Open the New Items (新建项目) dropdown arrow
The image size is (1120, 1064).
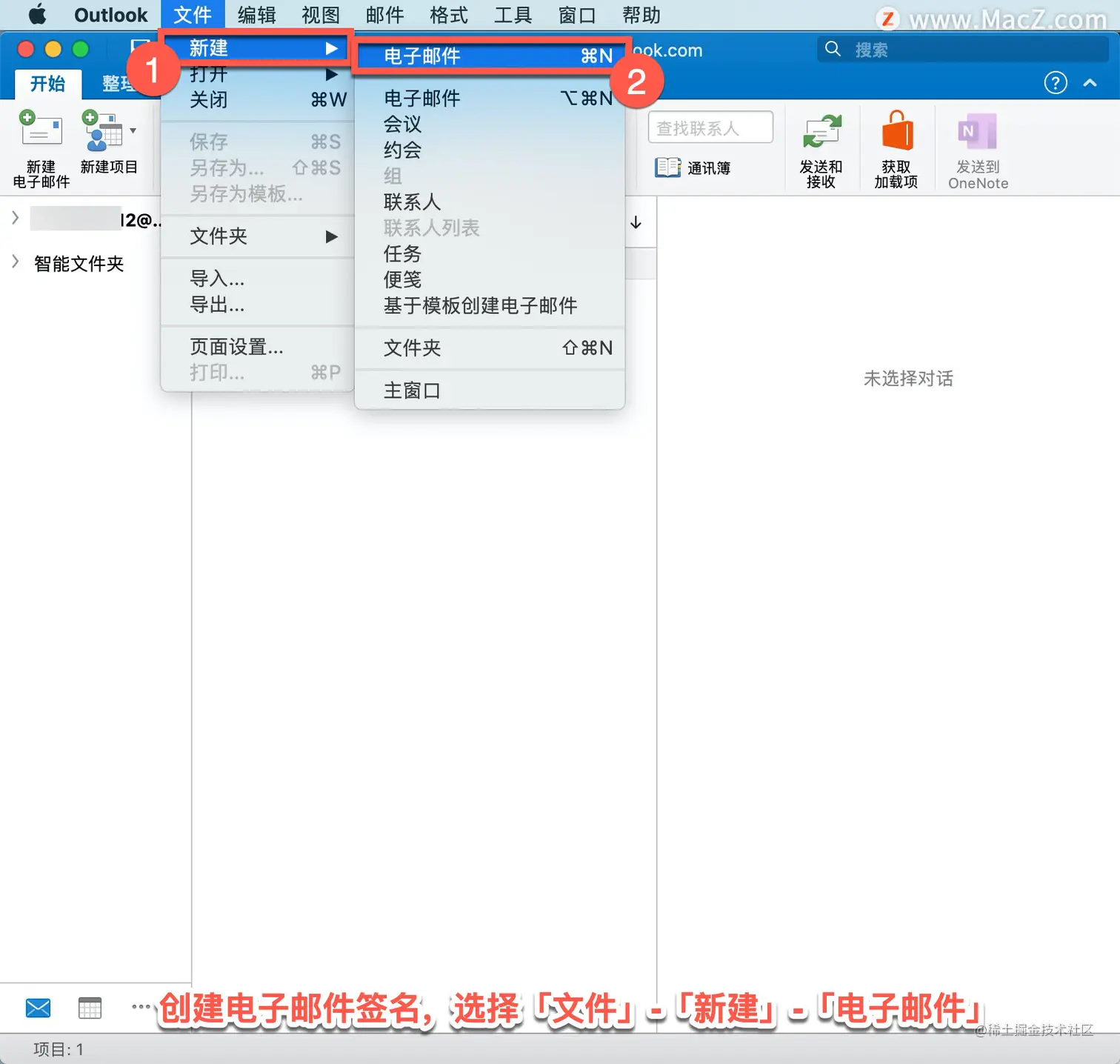[133, 130]
